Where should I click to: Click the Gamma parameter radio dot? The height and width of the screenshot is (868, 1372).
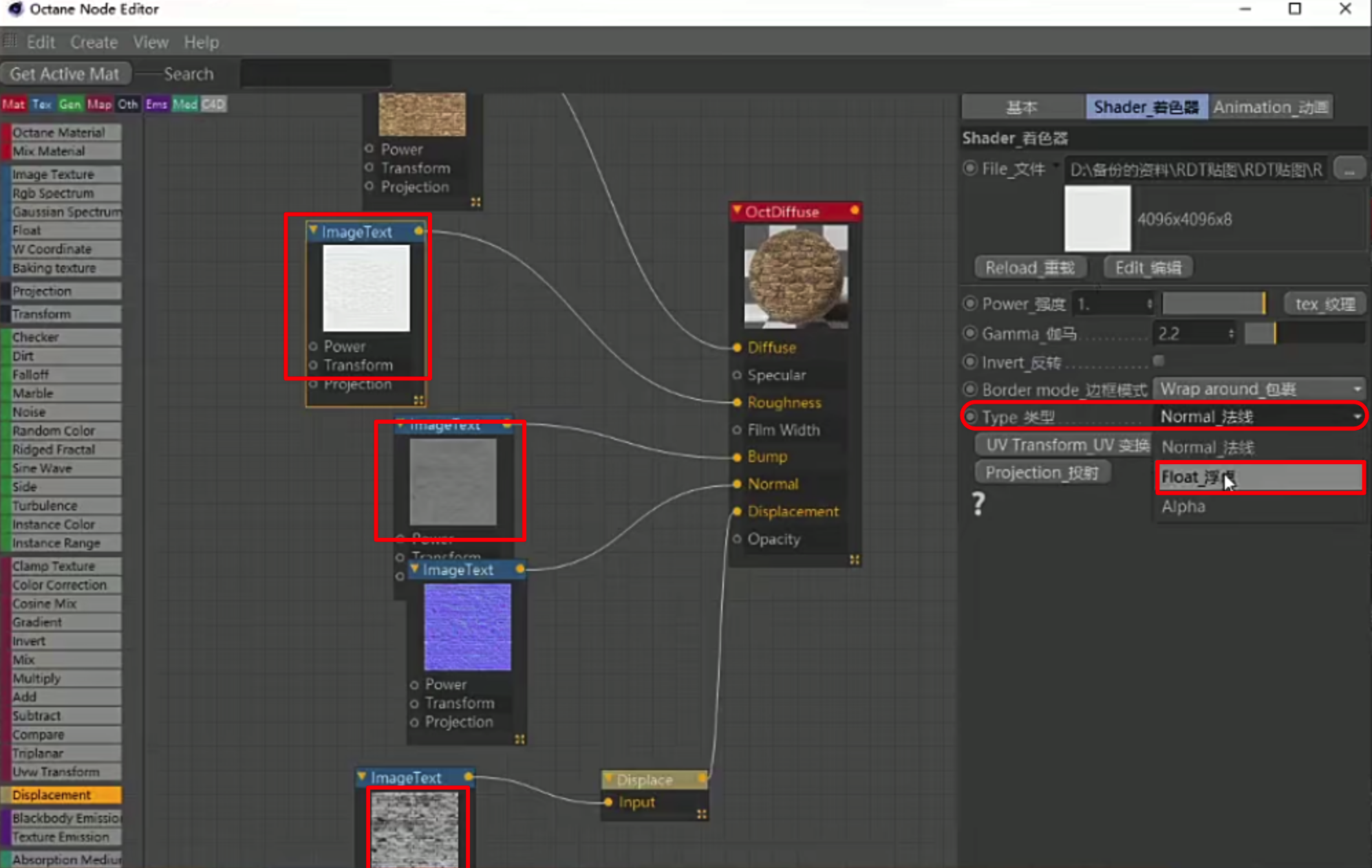970,334
